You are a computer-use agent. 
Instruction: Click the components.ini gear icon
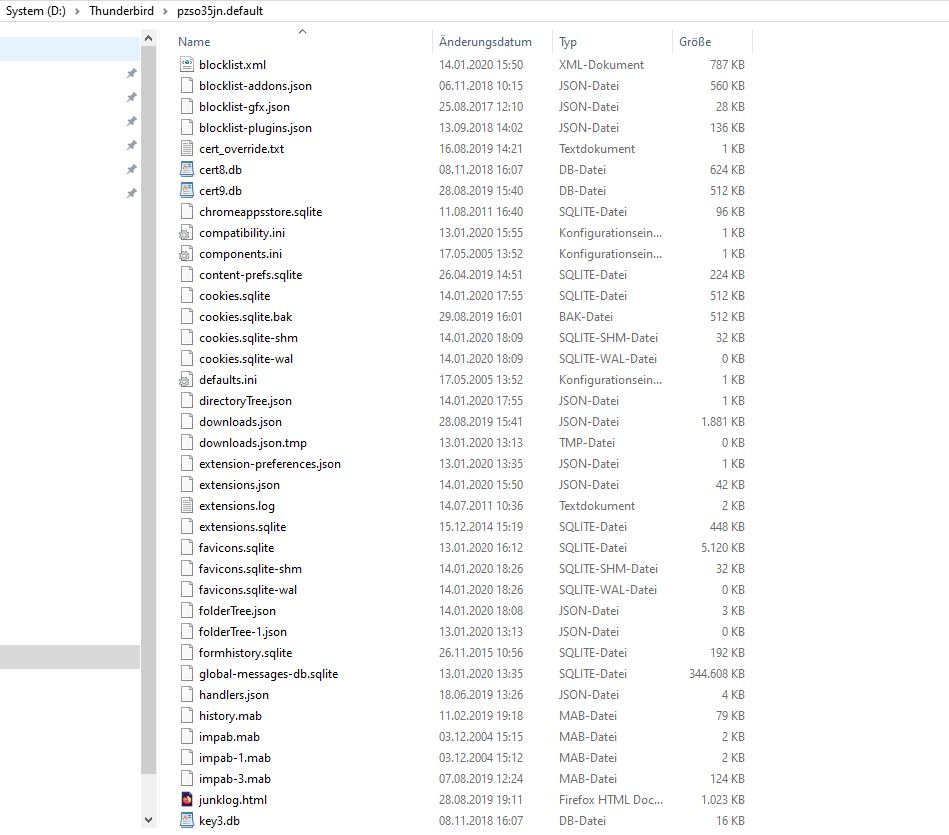click(186, 254)
